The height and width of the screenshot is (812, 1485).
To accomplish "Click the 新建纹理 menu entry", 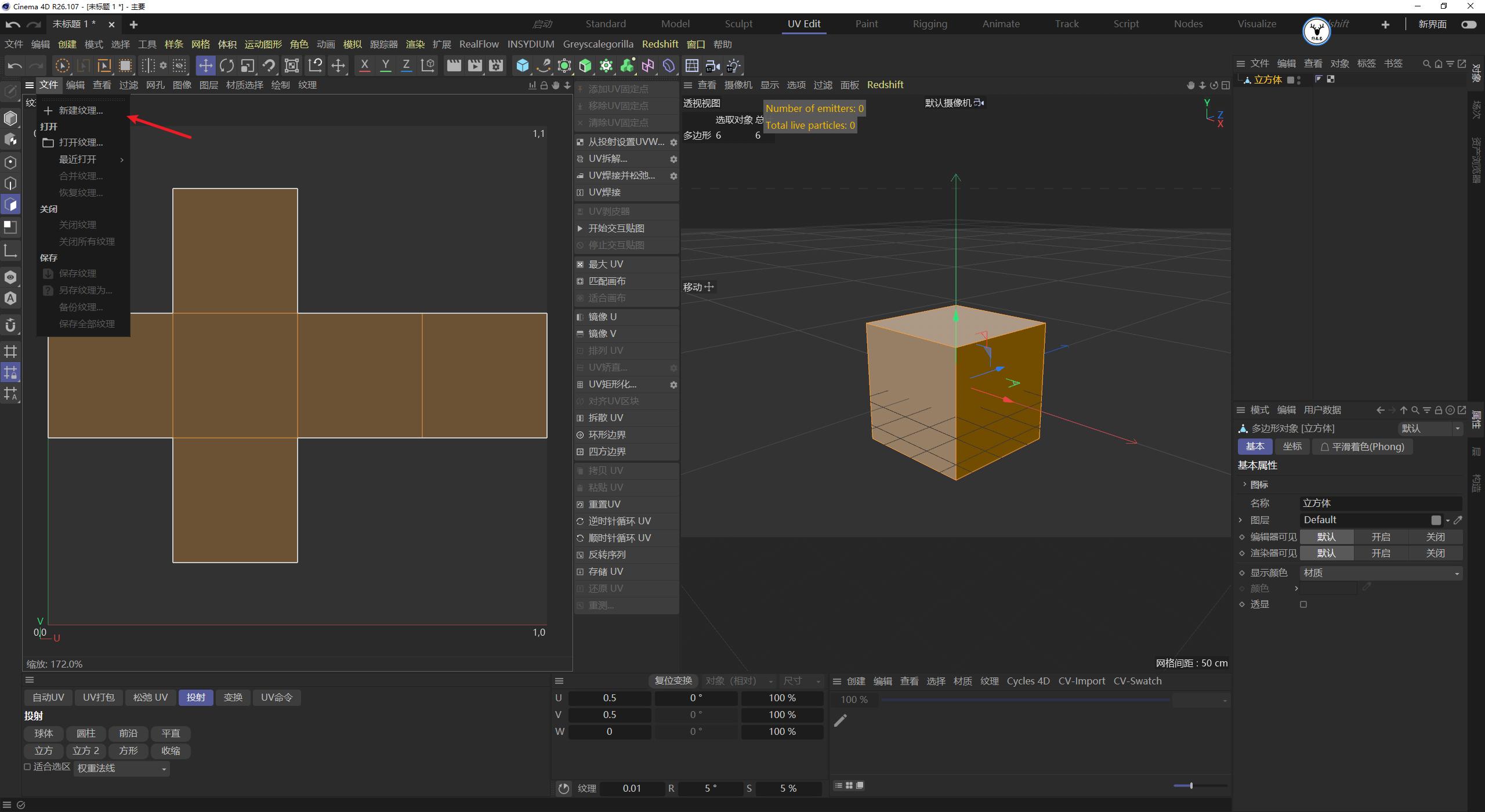I will [x=81, y=110].
